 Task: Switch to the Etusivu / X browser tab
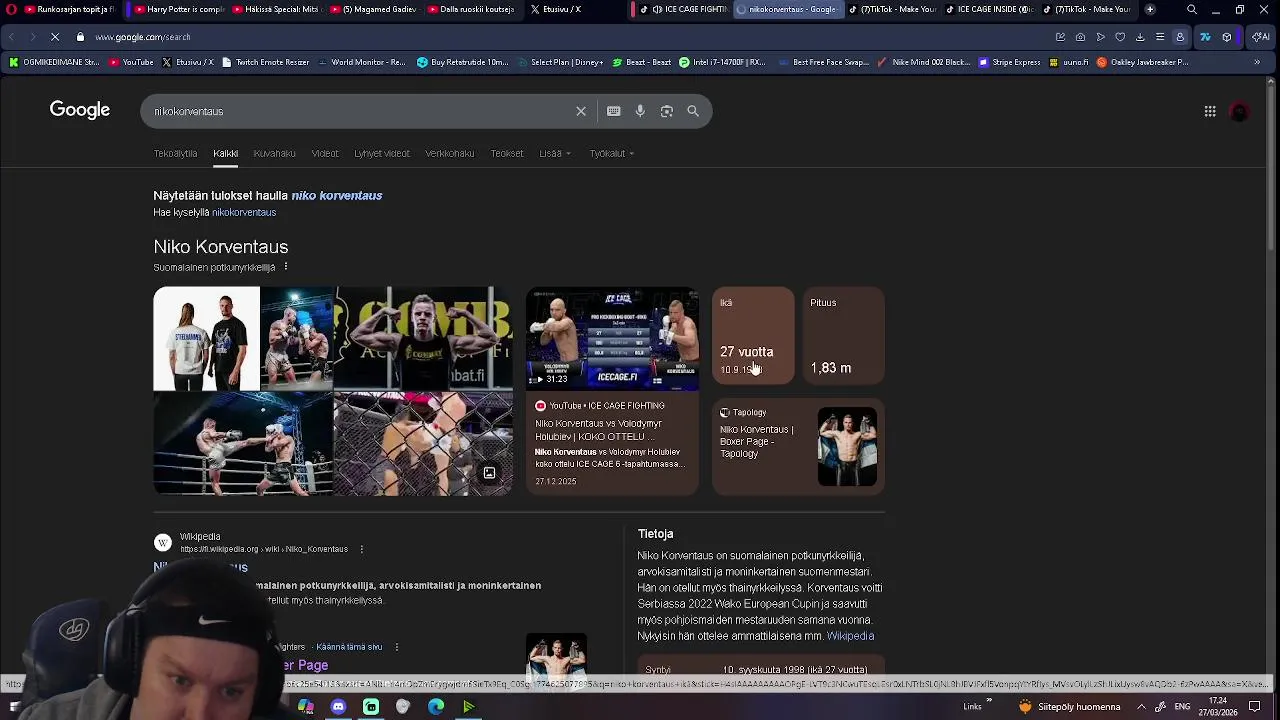tap(573, 9)
